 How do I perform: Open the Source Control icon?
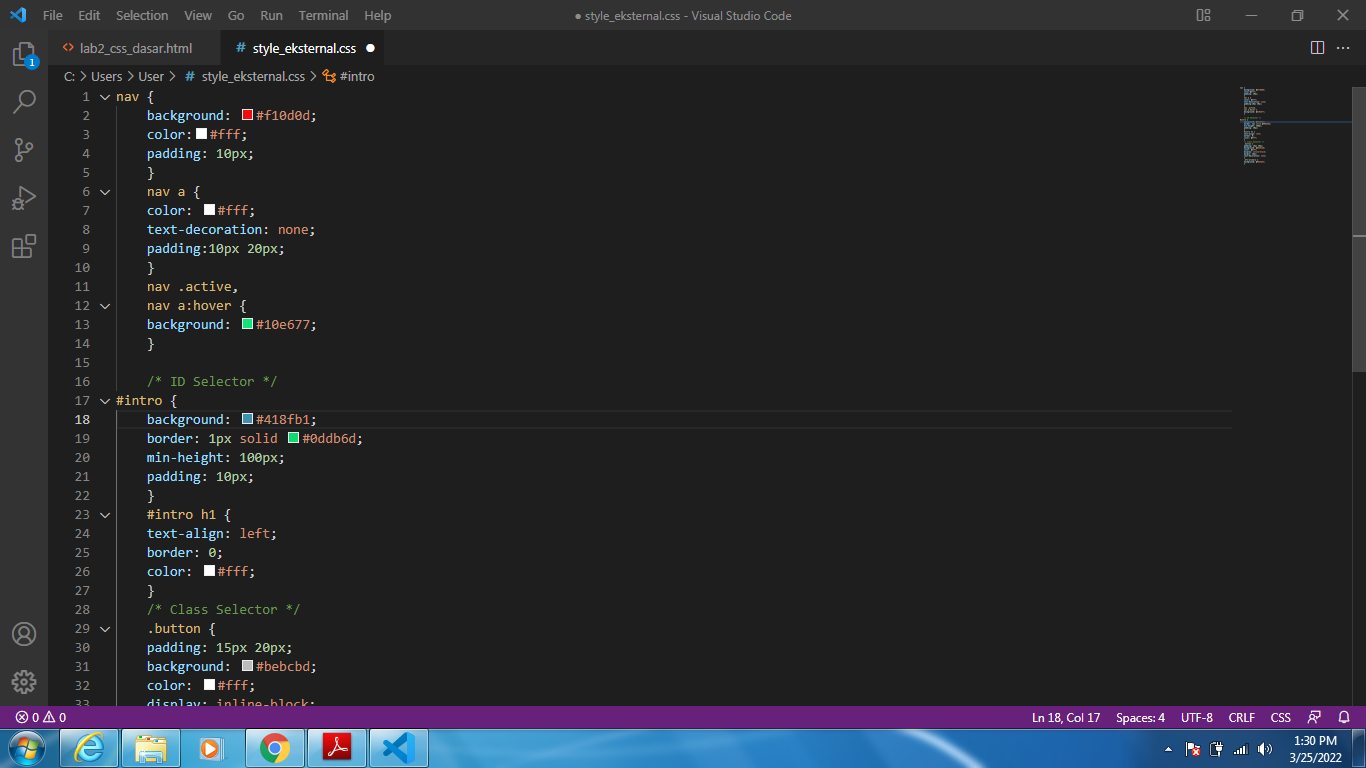click(x=24, y=149)
